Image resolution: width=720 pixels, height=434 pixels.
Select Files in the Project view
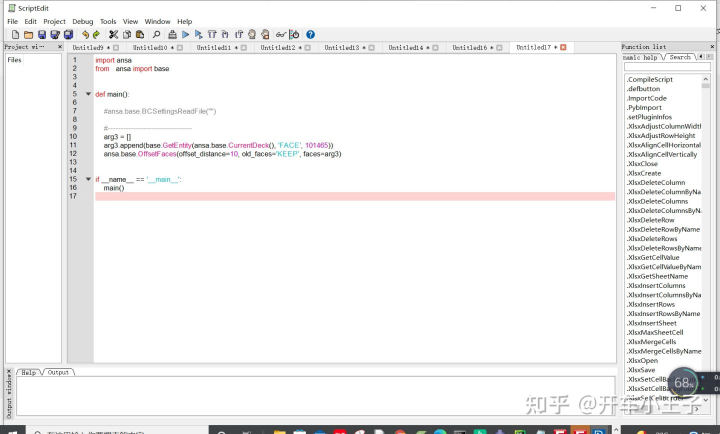coord(14,60)
